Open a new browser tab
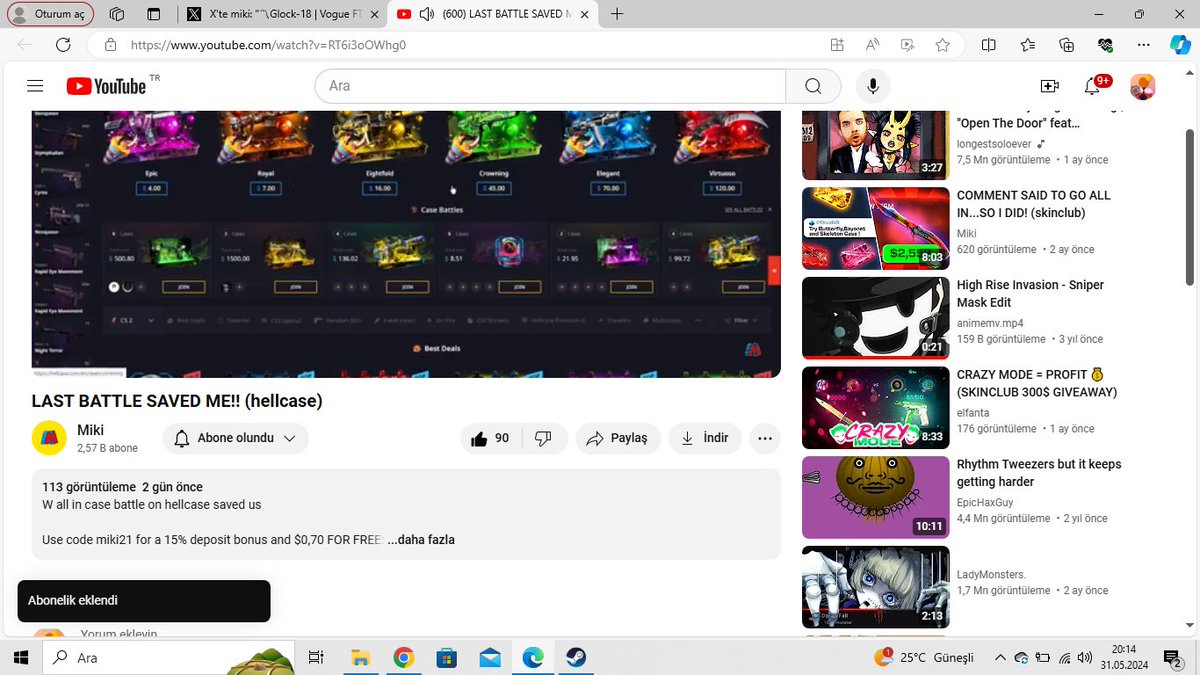 coord(617,14)
